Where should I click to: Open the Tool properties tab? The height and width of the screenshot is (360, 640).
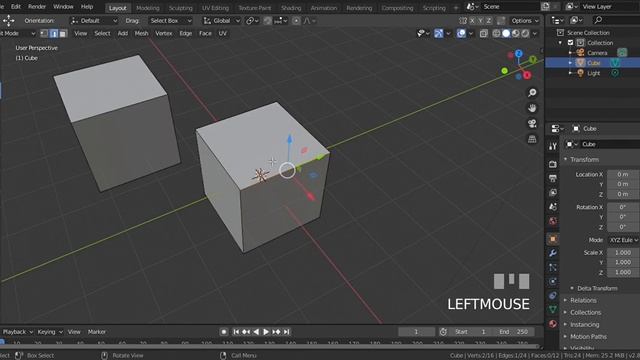[553, 146]
